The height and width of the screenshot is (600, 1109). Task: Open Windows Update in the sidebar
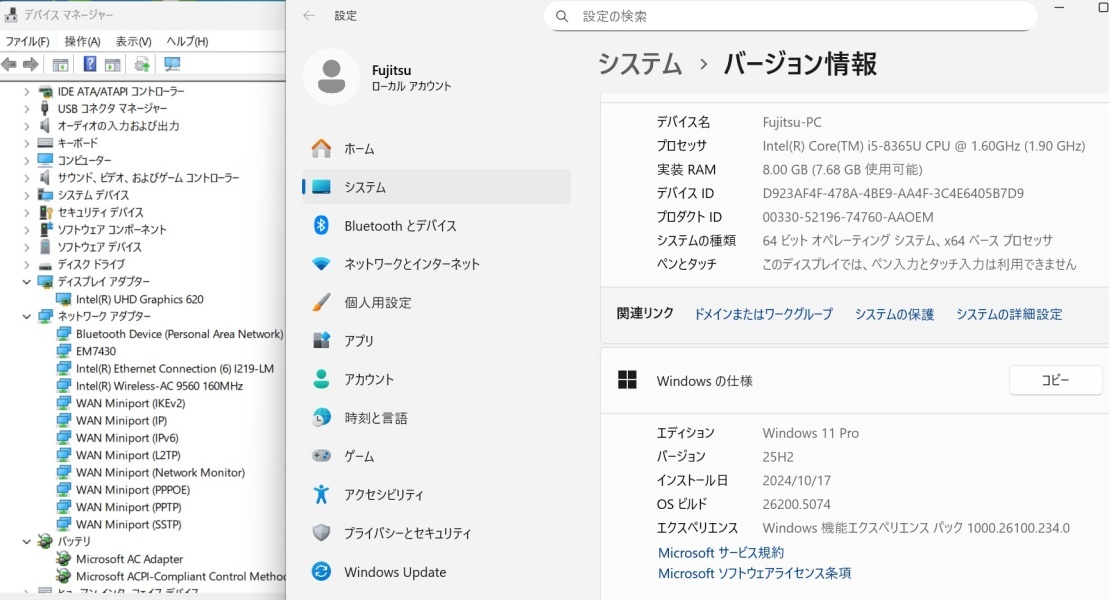point(395,572)
